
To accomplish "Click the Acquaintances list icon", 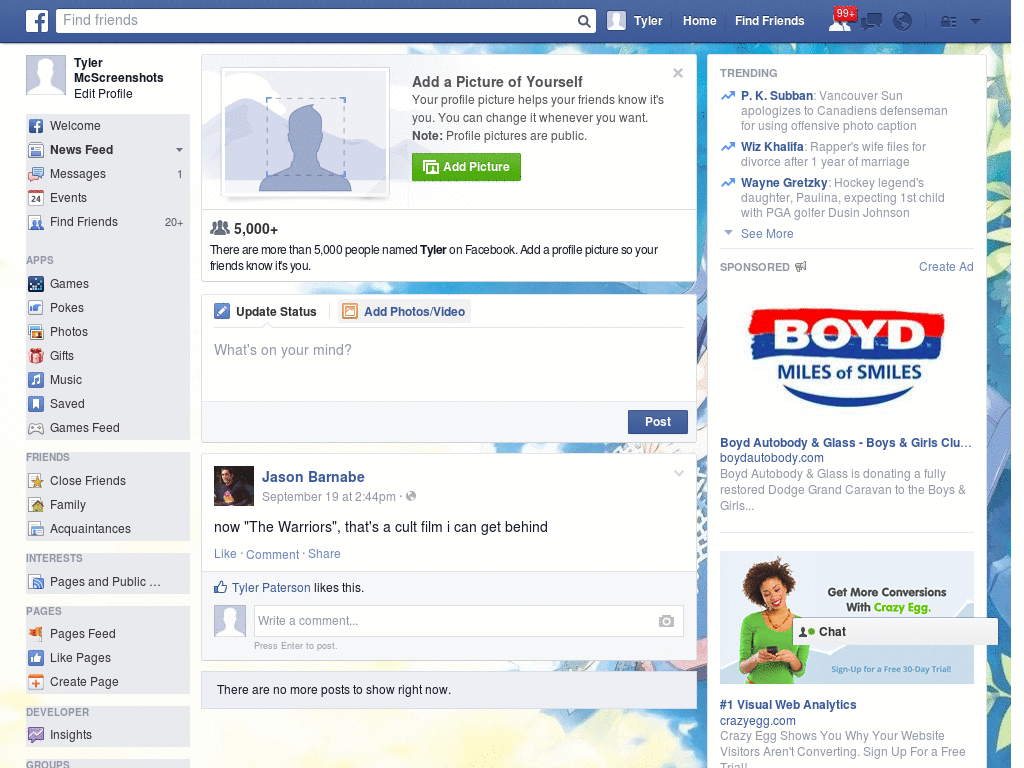I will point(36,529).
